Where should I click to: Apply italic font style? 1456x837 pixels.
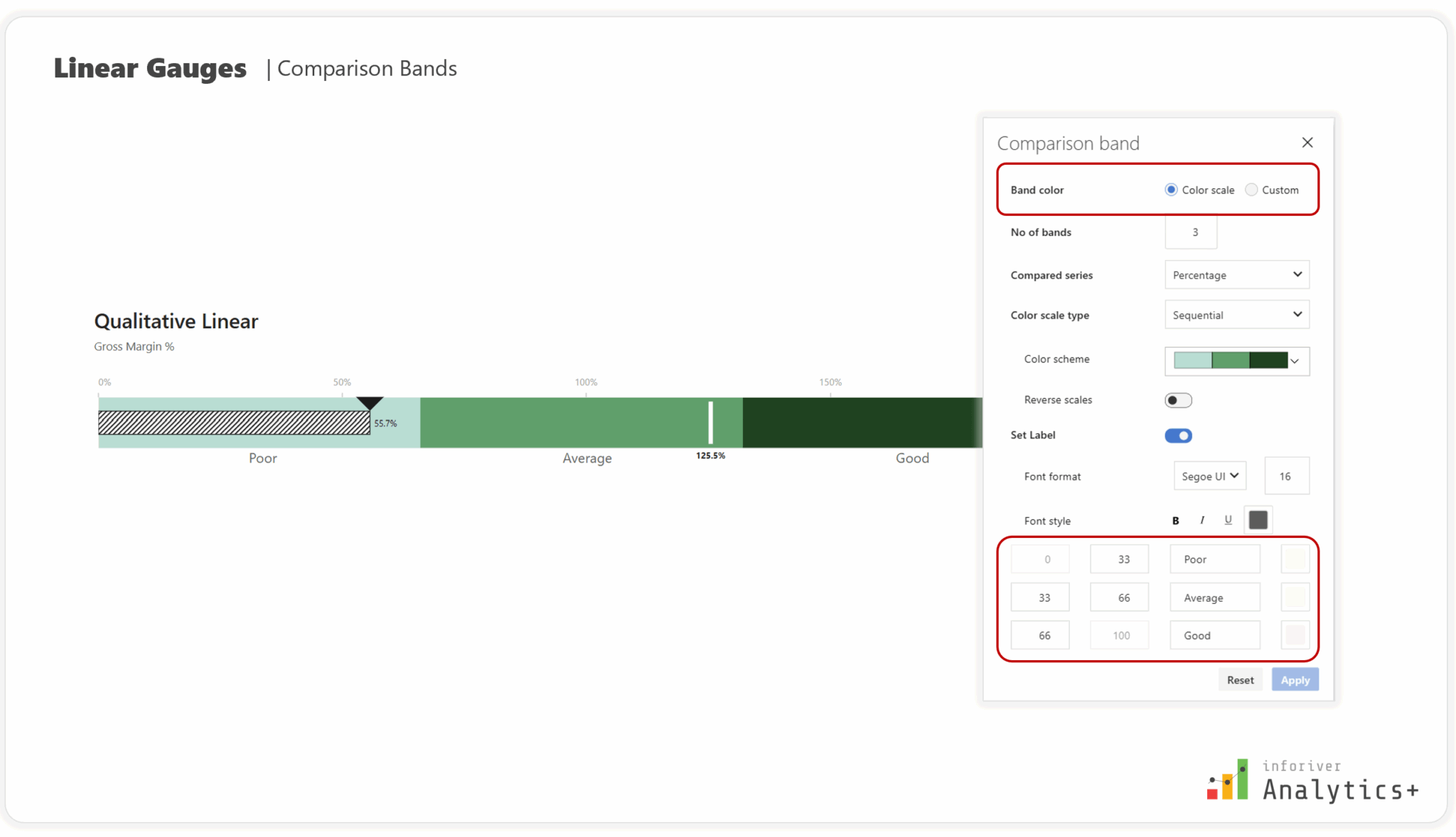pos(1201,520)
